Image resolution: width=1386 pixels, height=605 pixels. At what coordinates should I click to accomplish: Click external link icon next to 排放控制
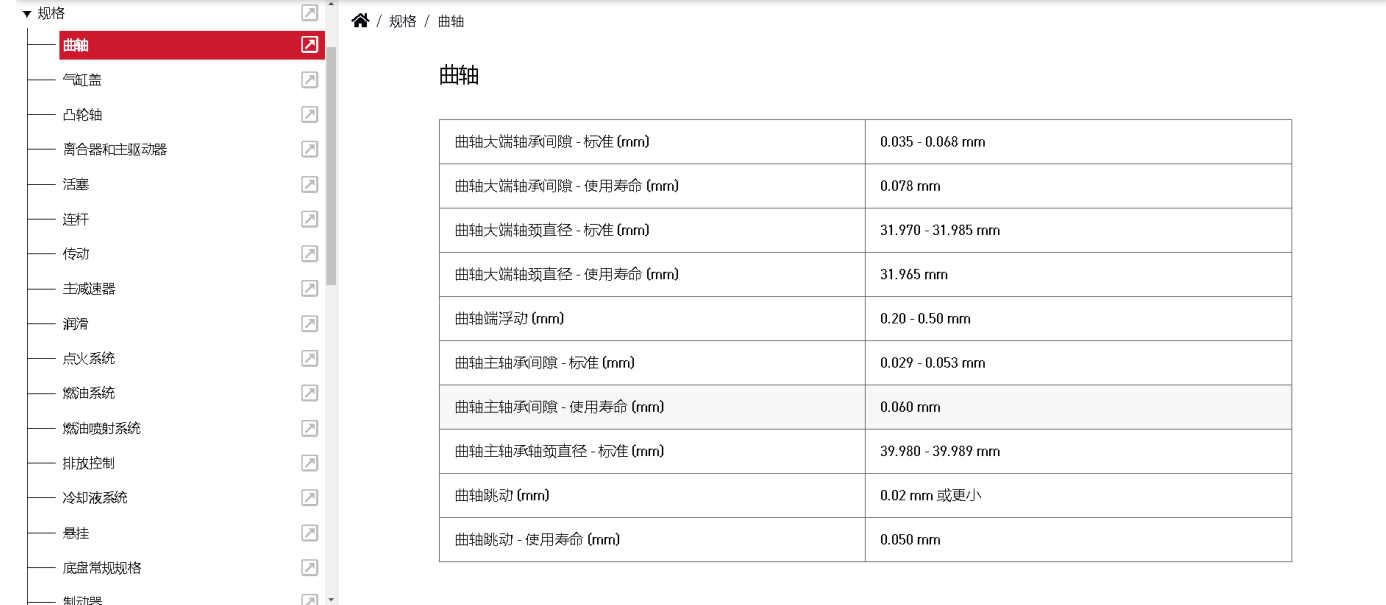(309, 462)
